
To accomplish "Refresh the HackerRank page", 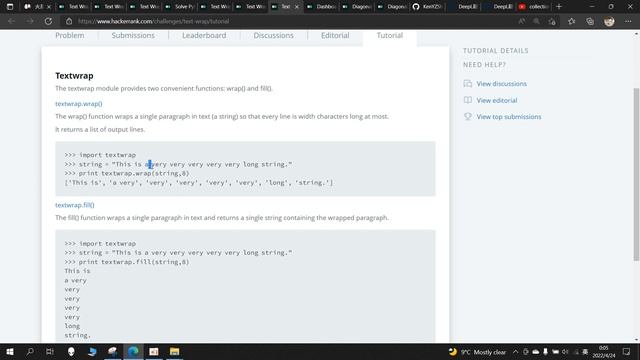I will coord(48,21).
